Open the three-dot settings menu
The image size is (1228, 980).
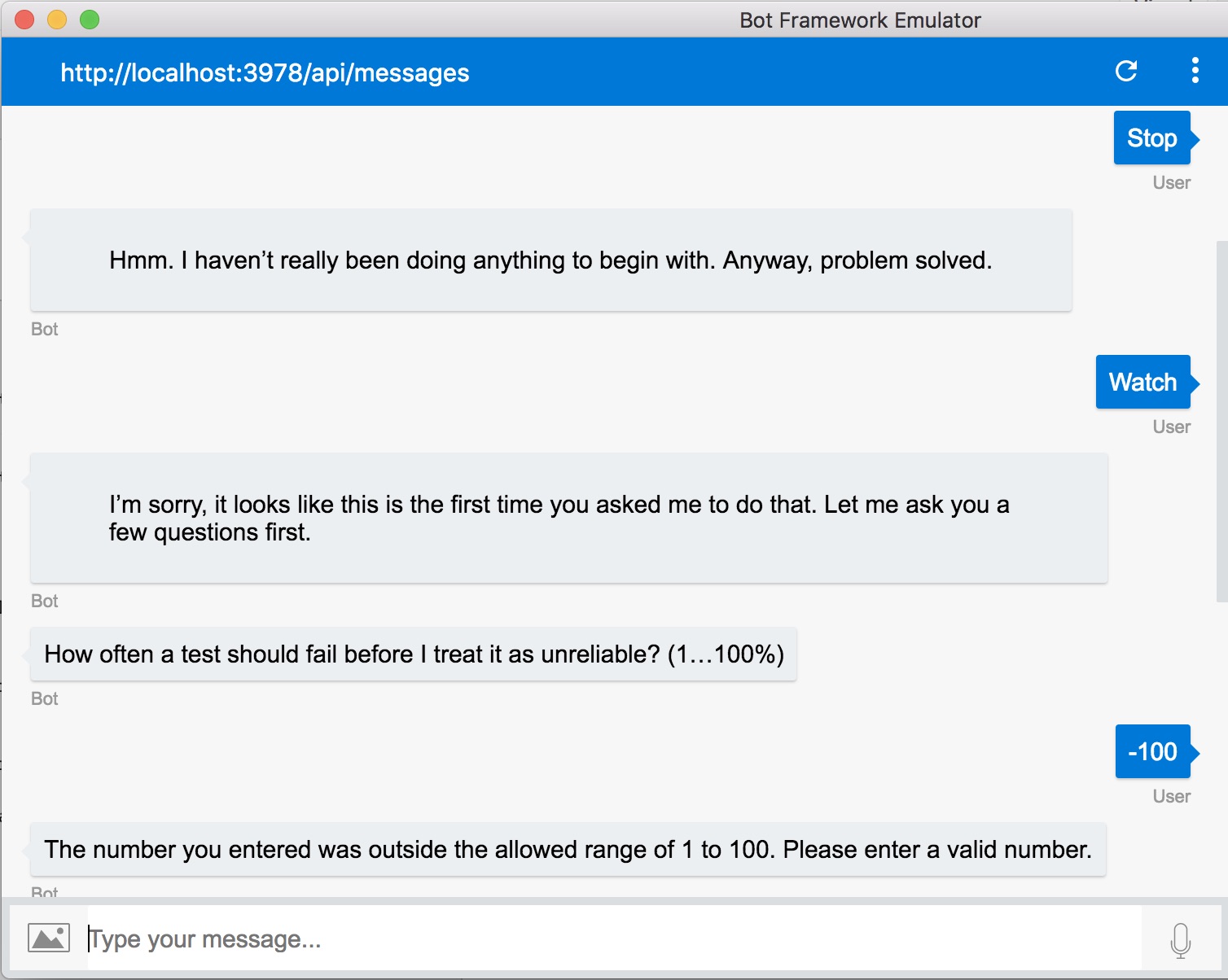coord(1195,71)
